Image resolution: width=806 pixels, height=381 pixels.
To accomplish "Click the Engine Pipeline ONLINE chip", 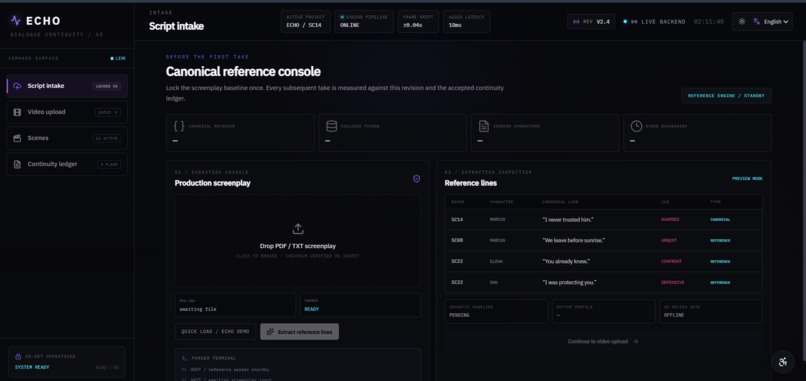I will [x=363, y=22].
